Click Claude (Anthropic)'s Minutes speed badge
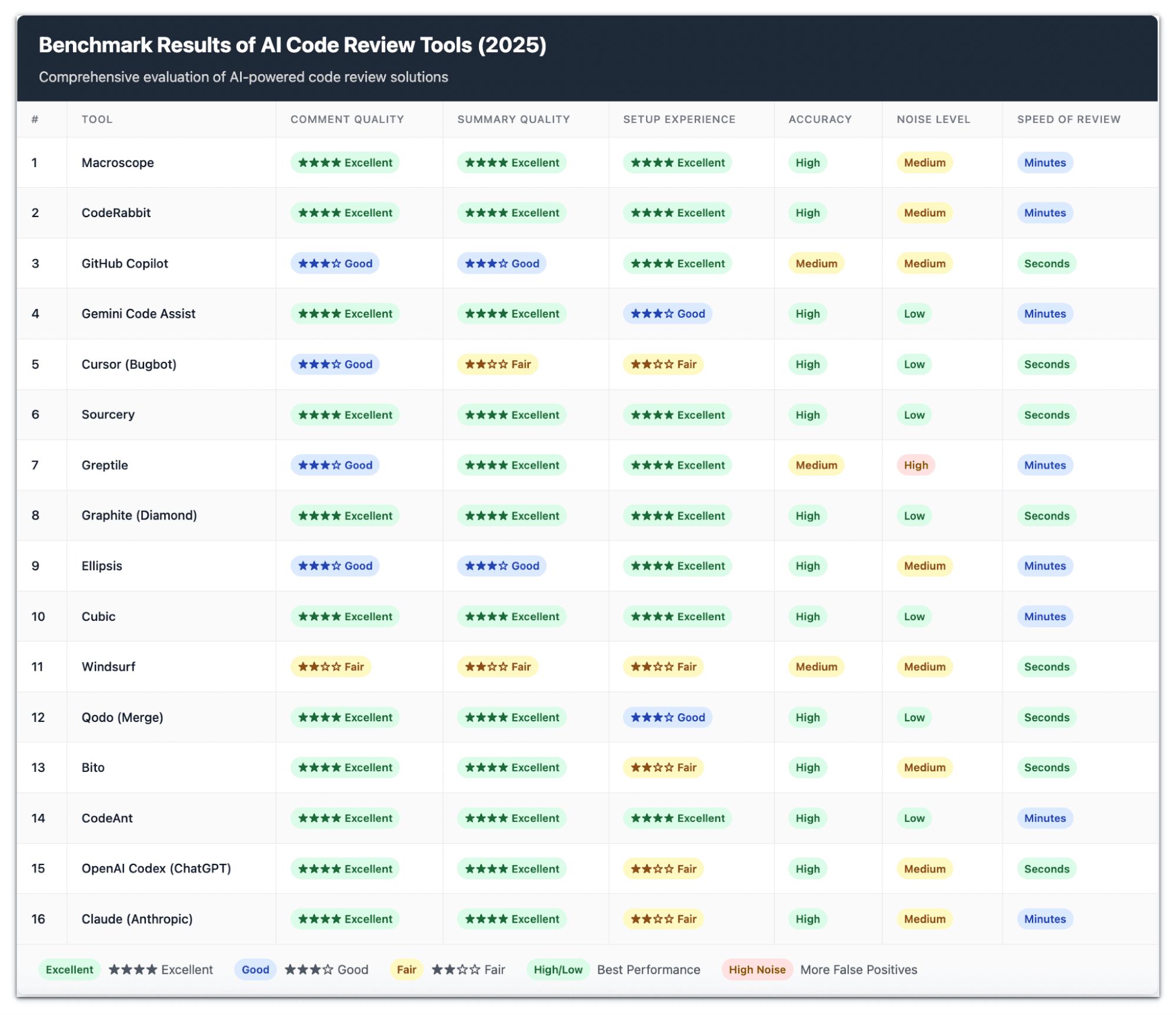The width and height of the screenshot is (1176, 1015). (x=1044, y=919)
